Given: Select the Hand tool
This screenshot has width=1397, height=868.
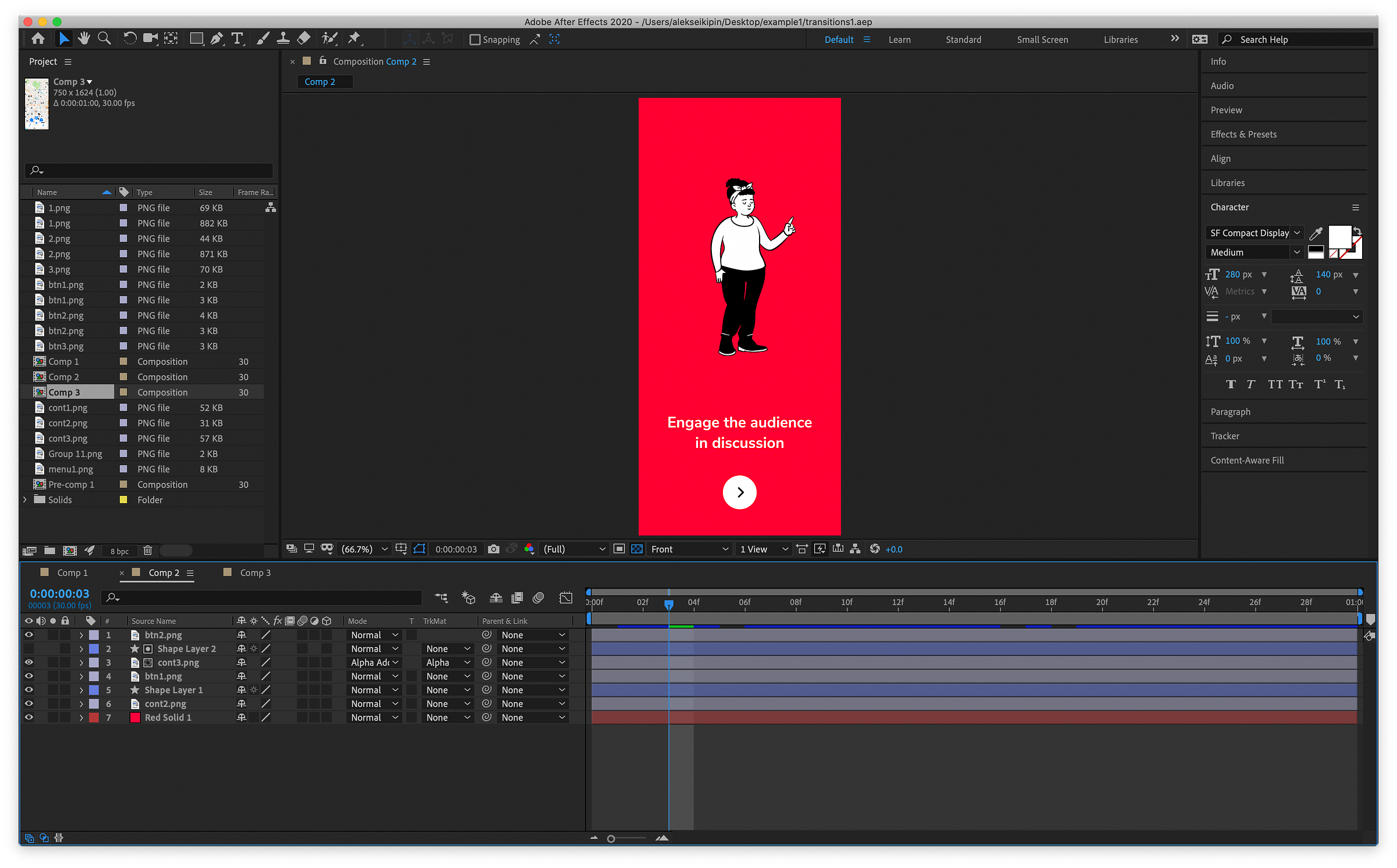Looking at the screenshot, I should coord(84,39).
